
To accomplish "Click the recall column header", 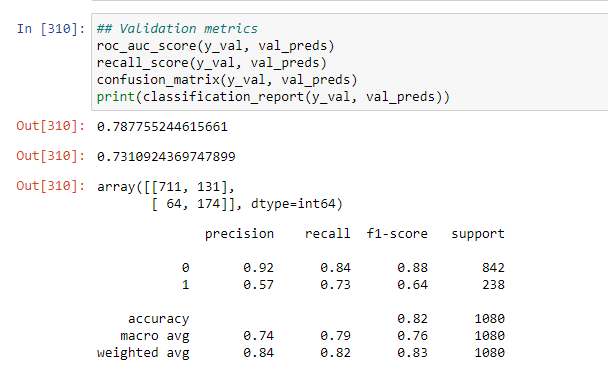I will tap(327, 234).
